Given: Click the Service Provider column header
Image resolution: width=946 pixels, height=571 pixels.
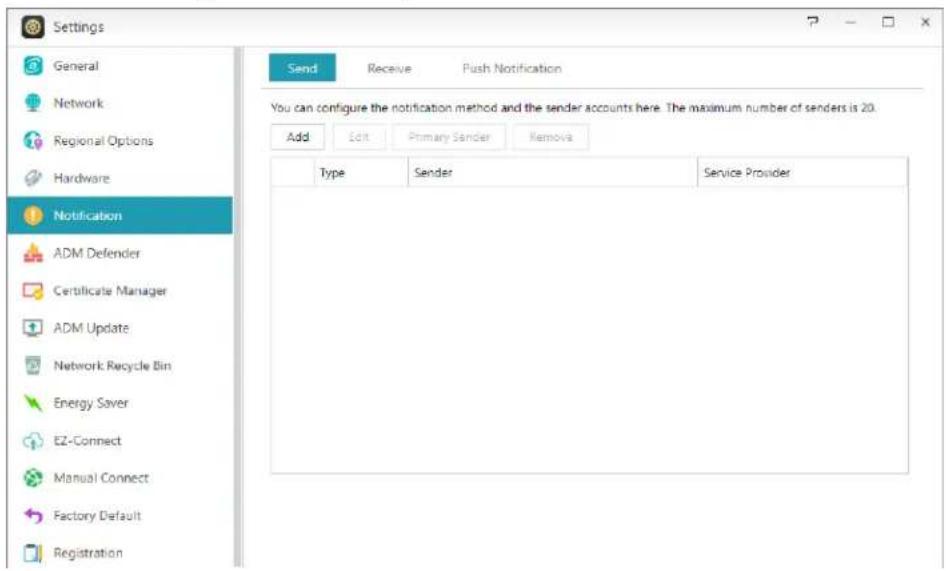Looking at the screenshot, I should (802, 173).
